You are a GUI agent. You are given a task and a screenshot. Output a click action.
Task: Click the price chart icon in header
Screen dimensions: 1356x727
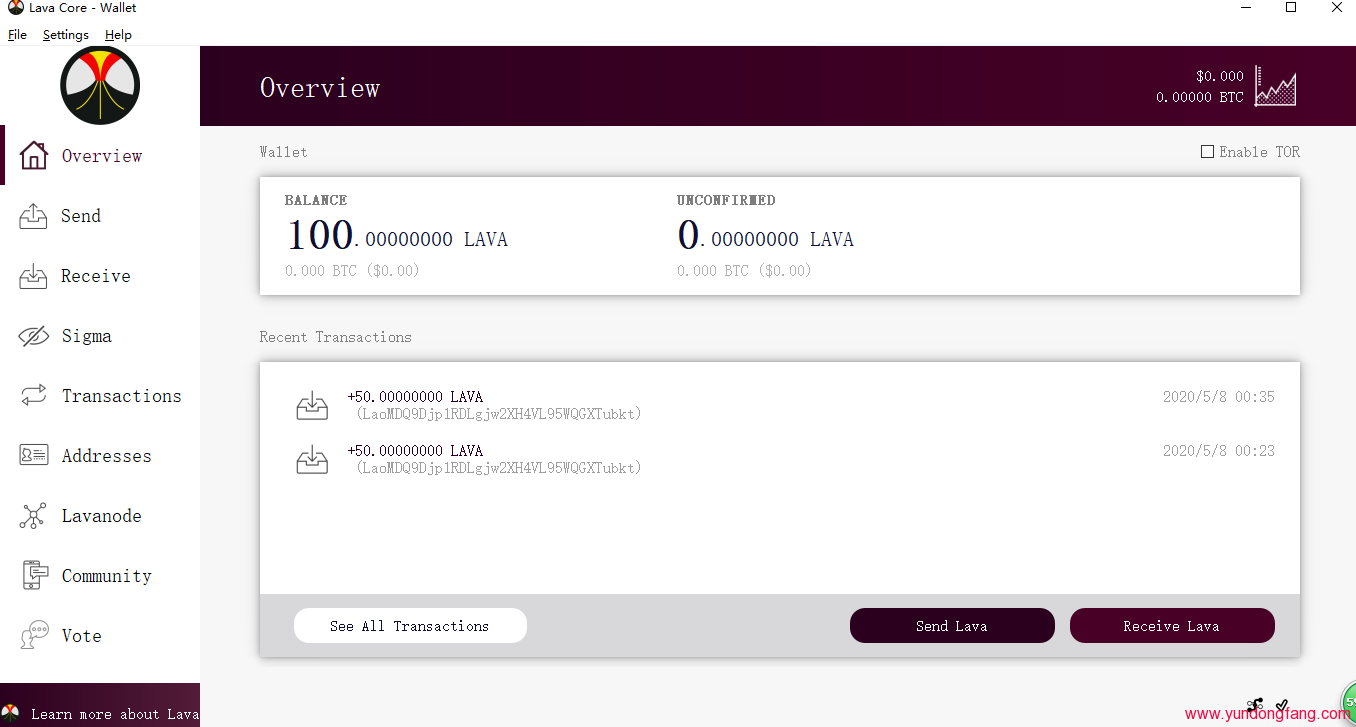[1275, 87]
